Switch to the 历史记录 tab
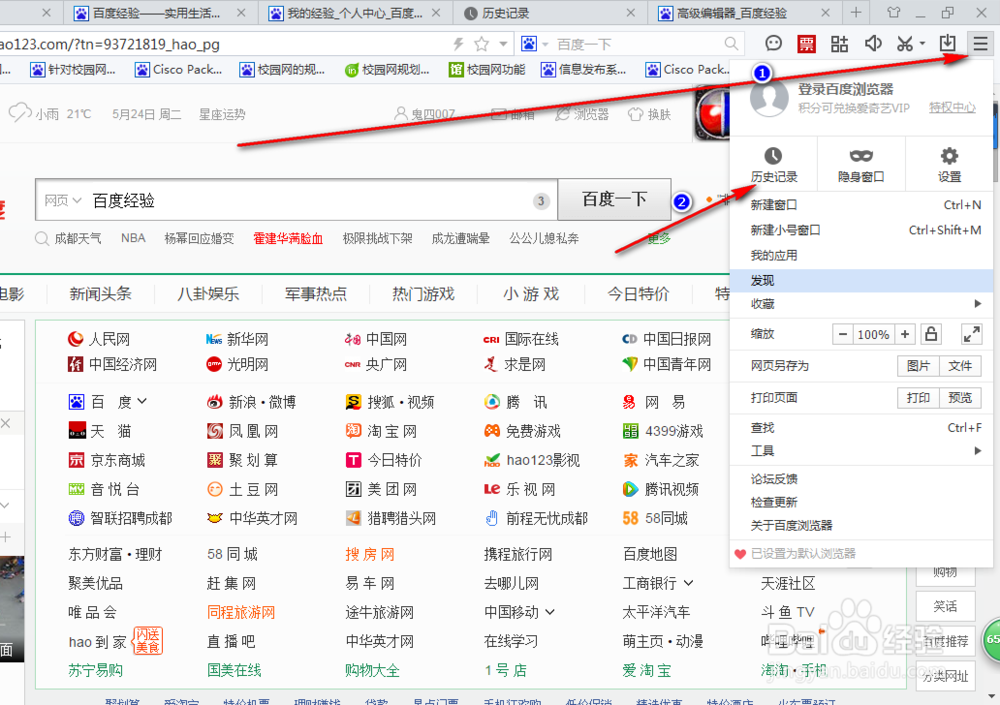Image resolution: width=1000 pixels, height=705 pixels. [x=550, y=13]
